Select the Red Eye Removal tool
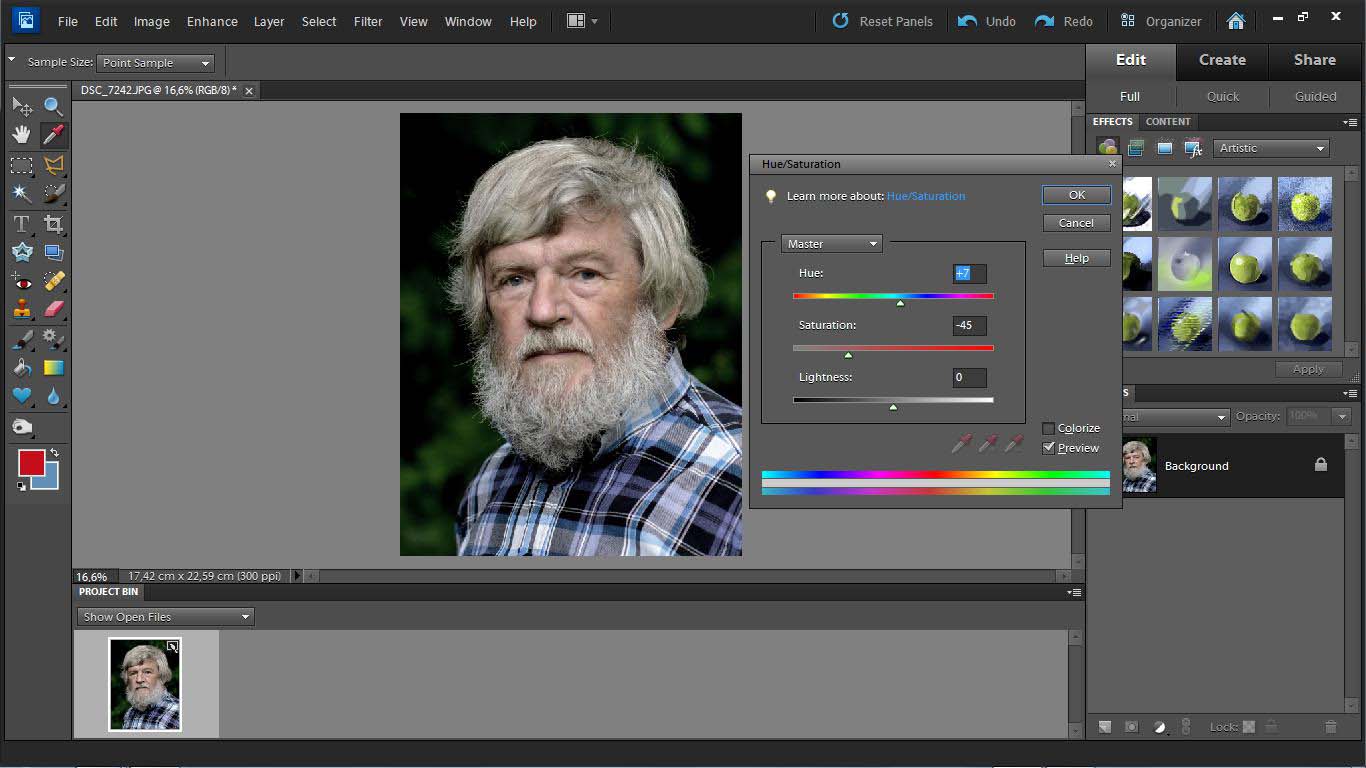Screen dimensions: 1366x768 click(x=21, y=281)
